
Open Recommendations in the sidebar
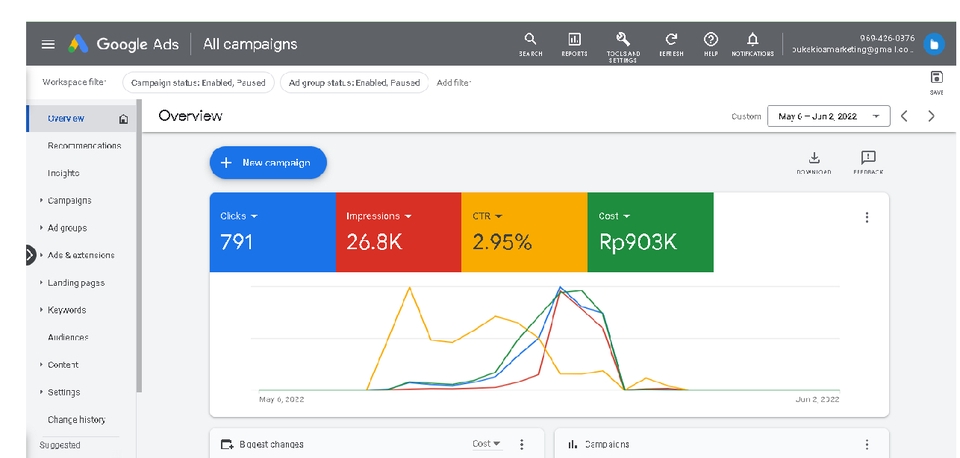(x=84, y=146)
